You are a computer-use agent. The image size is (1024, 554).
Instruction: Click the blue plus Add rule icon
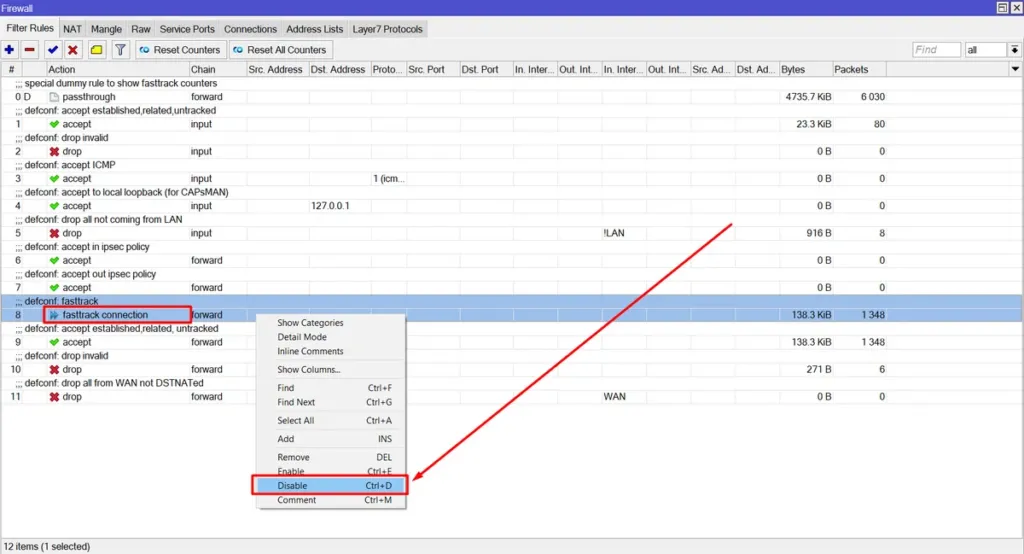coord(11,49)
